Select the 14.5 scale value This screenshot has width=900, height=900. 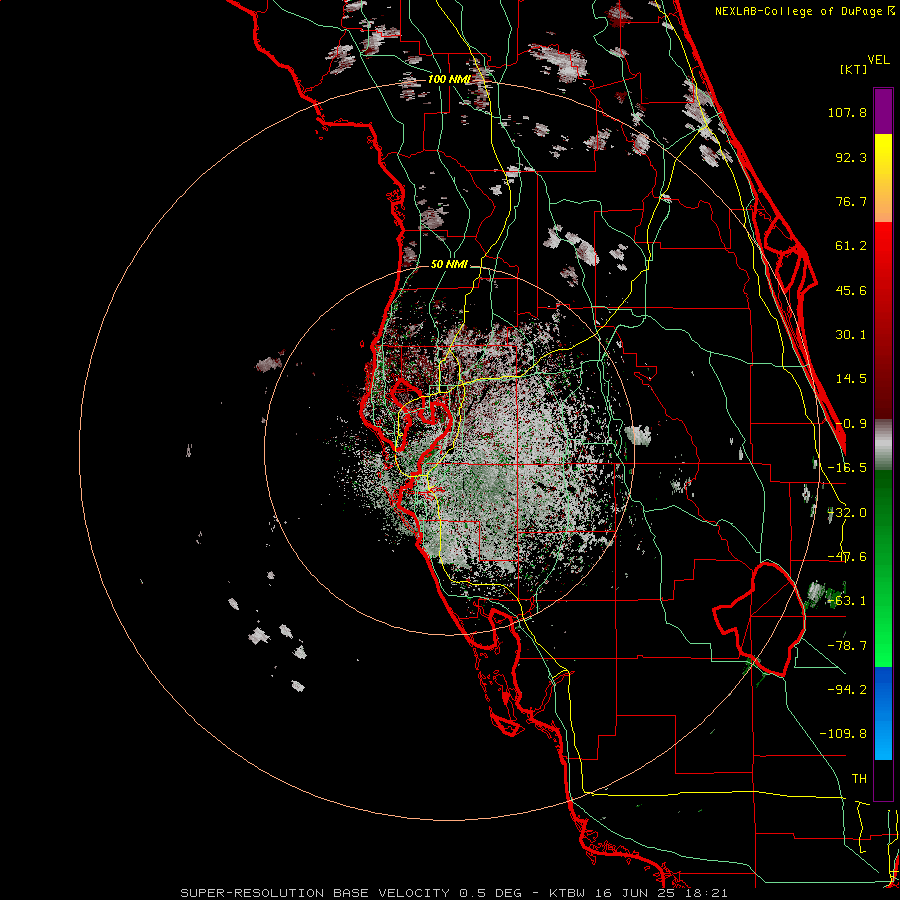click(851, 379)
